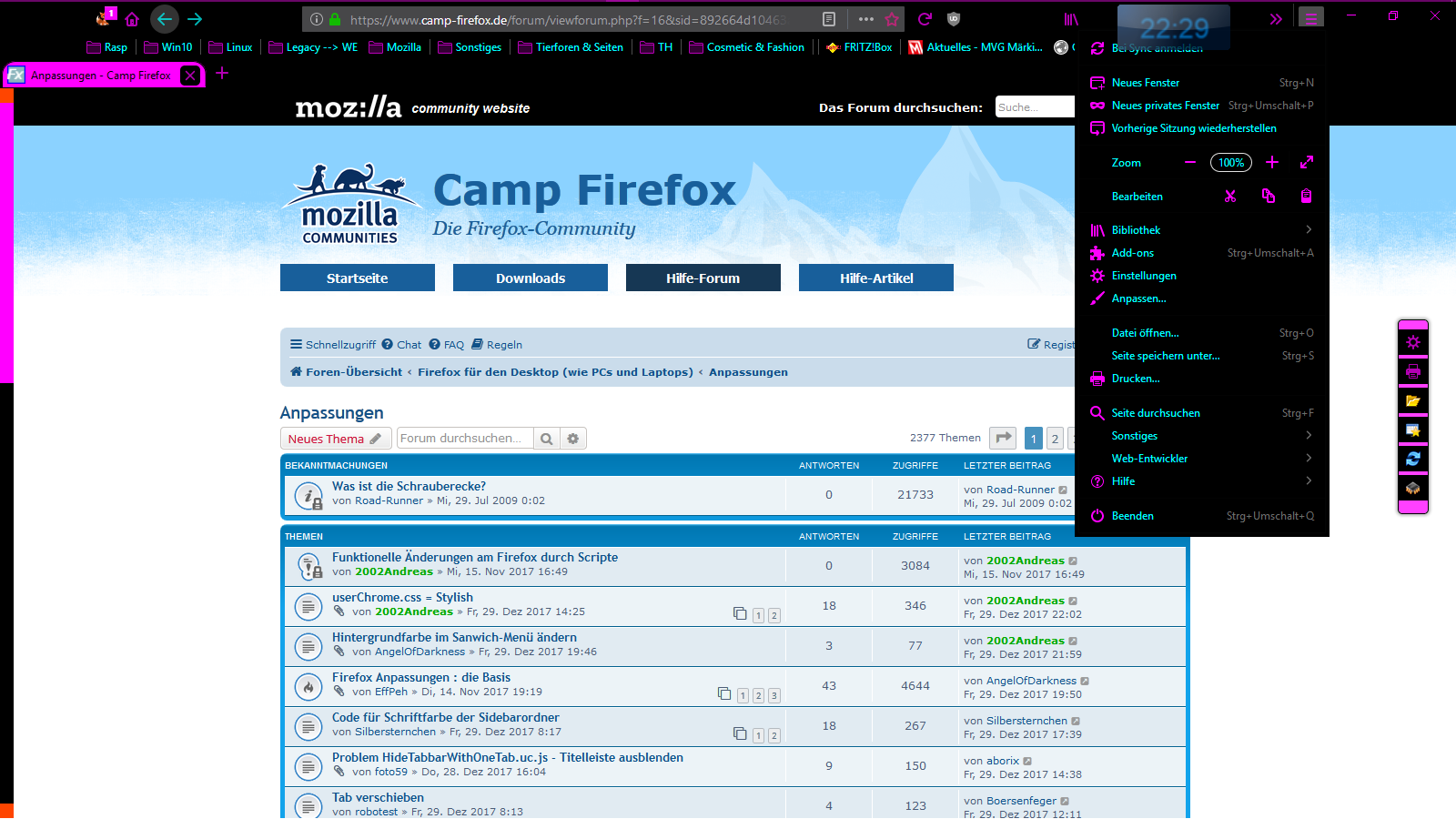Click the open folder icon in floating sidebar
Viewport: 1456px width, 819px height.
[1413, 400]
